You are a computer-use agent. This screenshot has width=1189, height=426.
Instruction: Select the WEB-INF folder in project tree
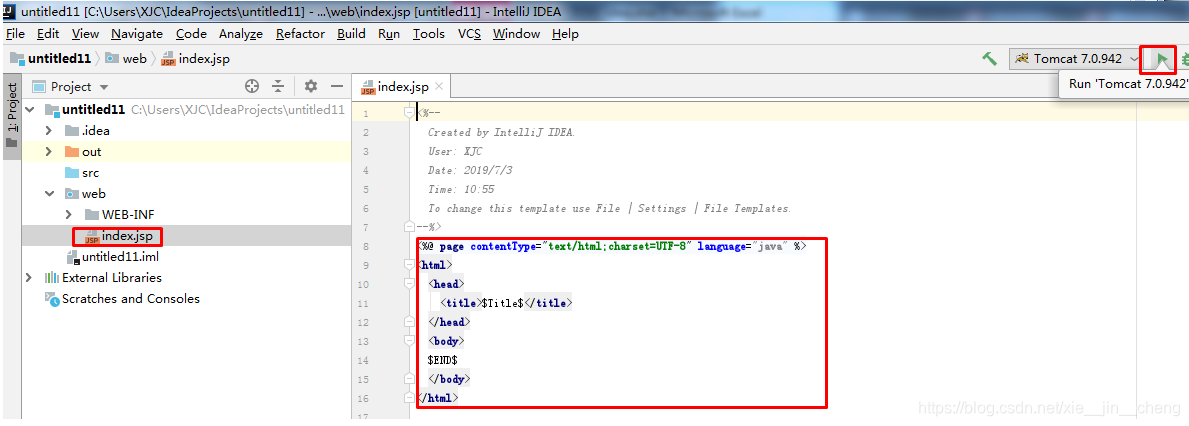point(120,215)
